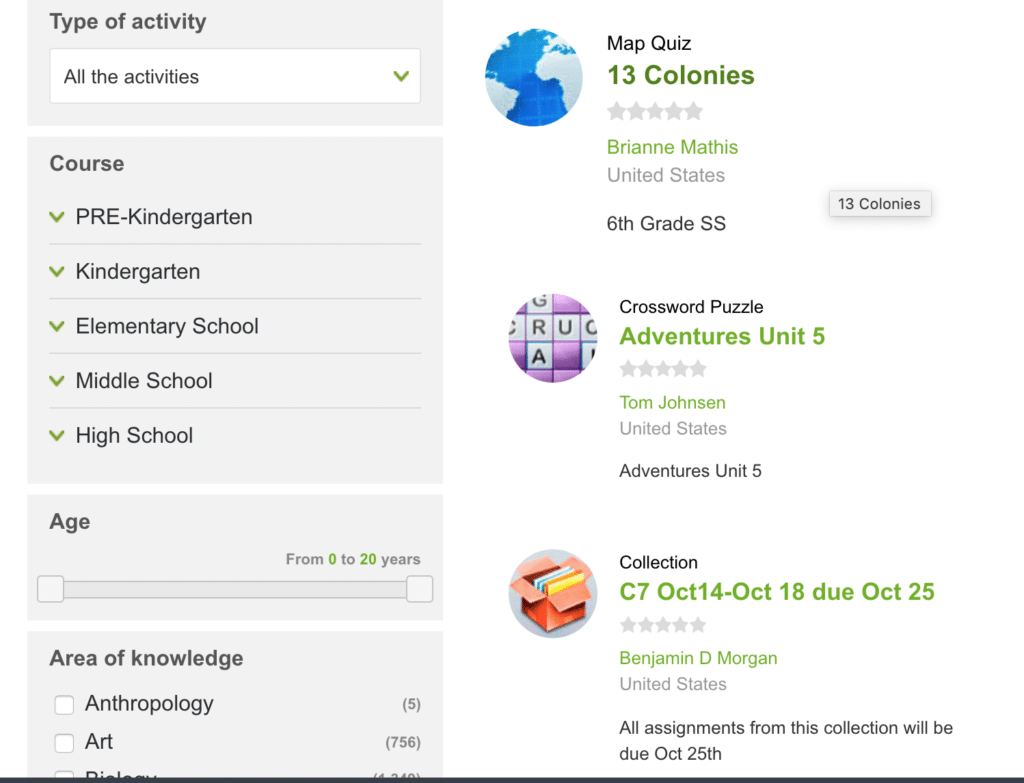Image resolution: width=1024 pixels, height=783 pixels.
Task: Open C7 Oct14-Oct 18 due Oct 25
Action: 777,591
